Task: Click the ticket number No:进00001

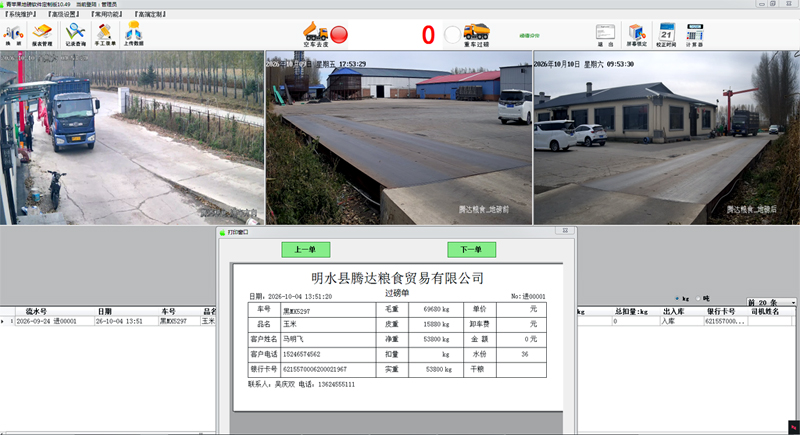Action: [x=528, y=296]
